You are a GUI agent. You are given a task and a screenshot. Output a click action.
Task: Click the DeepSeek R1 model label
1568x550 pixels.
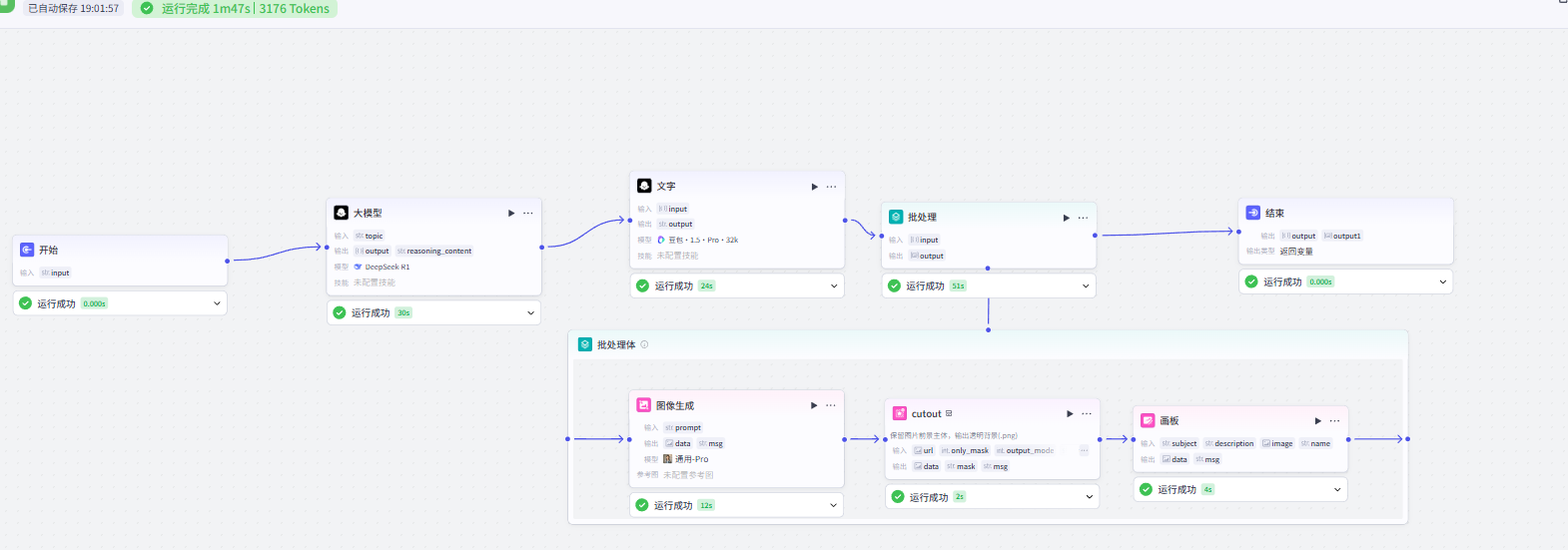click(387, 268)
